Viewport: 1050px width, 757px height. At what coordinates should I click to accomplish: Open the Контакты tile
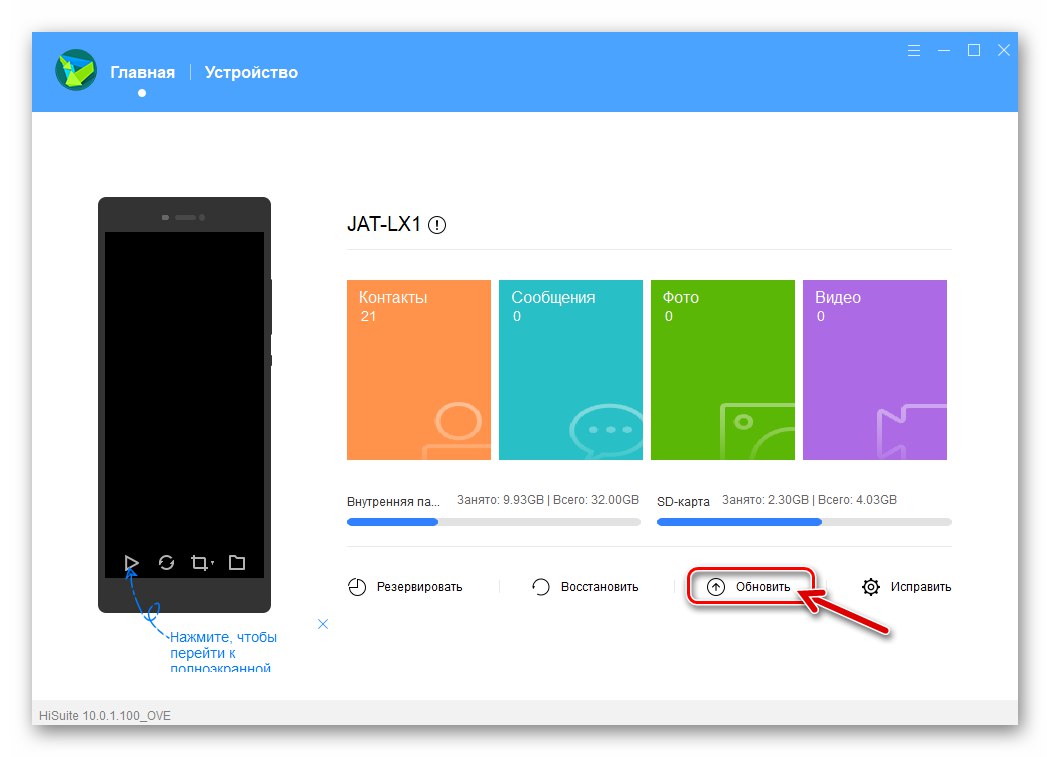tap(419, 370)
